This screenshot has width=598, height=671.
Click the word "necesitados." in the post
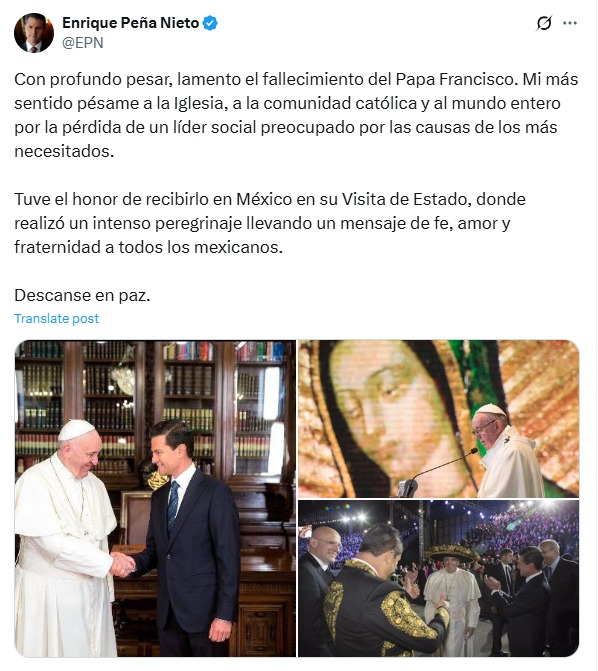64,151
